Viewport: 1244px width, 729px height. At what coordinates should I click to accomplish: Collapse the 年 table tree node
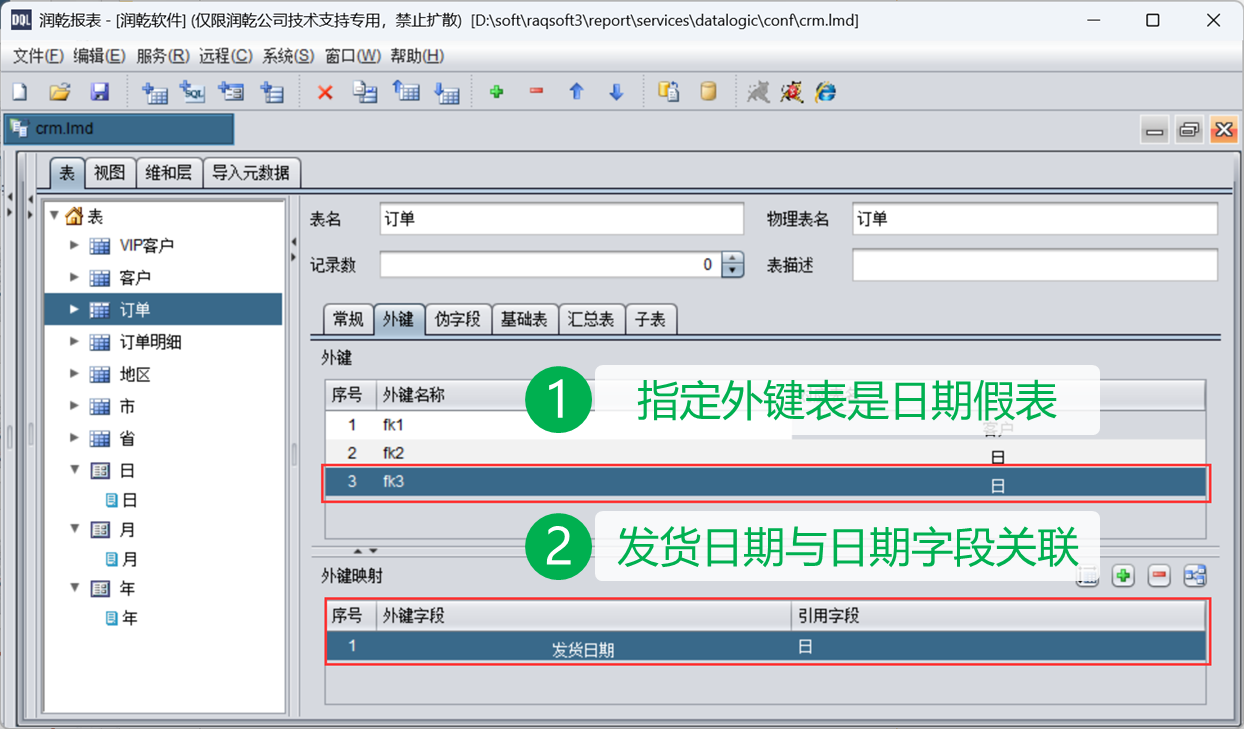coord(75,588)
